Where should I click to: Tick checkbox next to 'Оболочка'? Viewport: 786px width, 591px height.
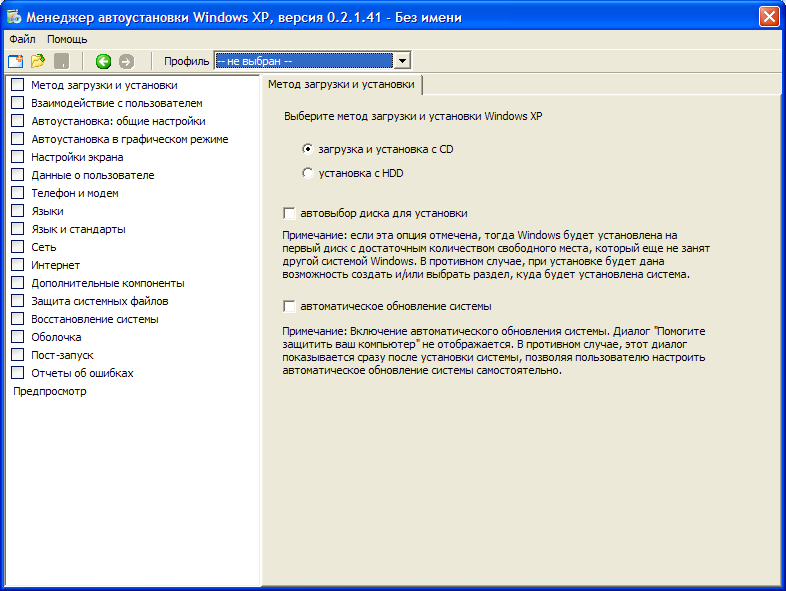tap(18, 337)
